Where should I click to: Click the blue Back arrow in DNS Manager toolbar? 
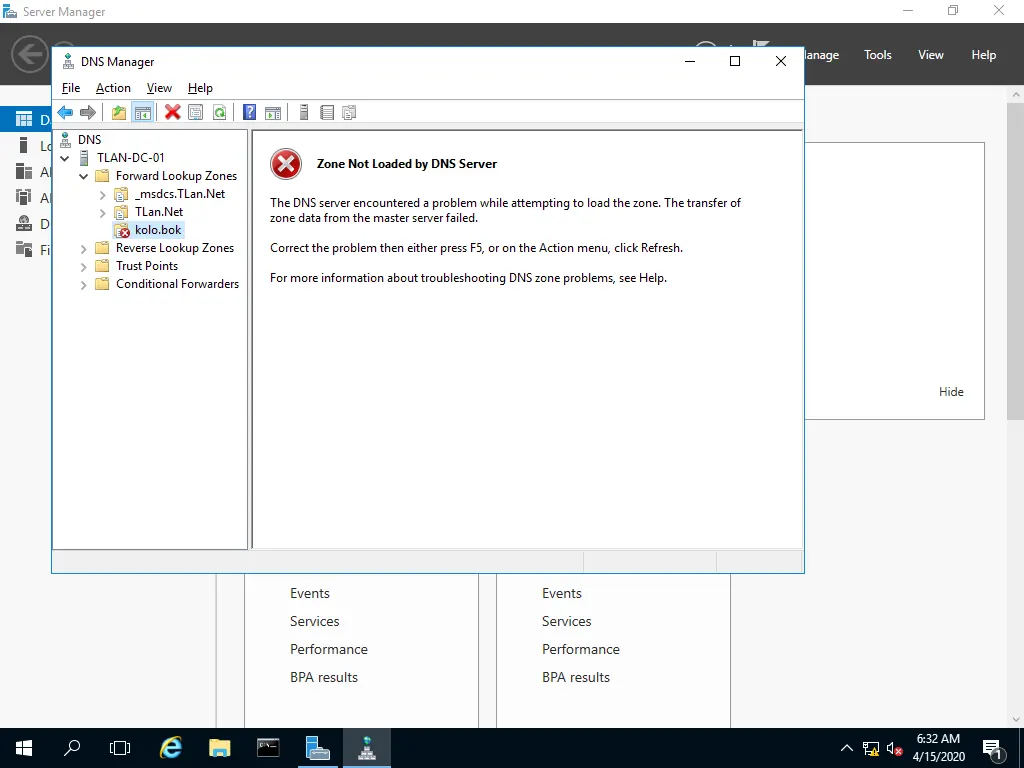pyautogui.click(x=65, y=112)
